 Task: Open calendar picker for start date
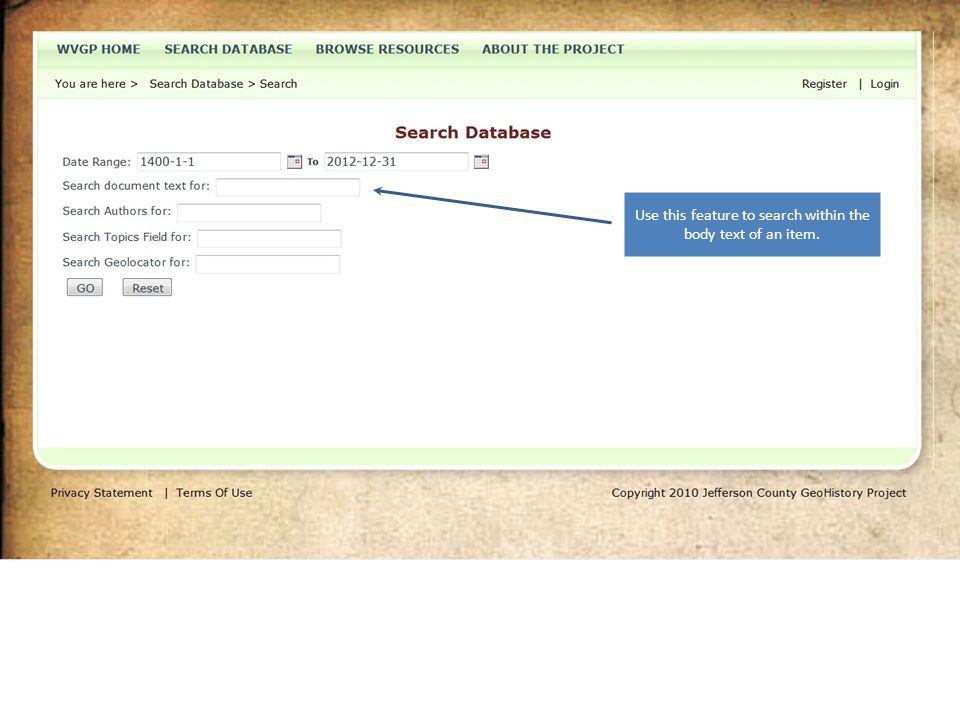294,162
